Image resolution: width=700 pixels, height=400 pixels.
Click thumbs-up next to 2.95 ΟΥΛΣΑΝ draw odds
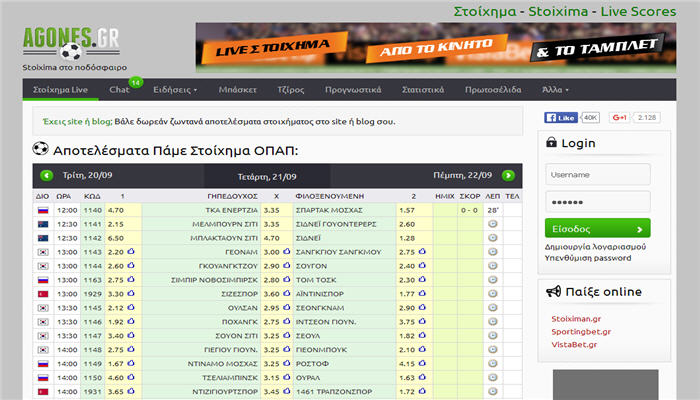(x=287, y=307)
